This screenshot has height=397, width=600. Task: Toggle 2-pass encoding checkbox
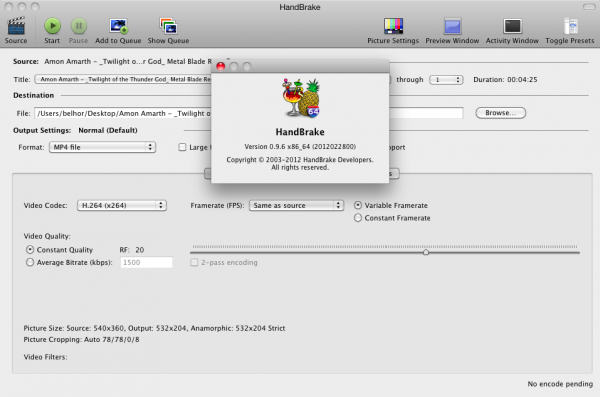(x=194, y=262)
